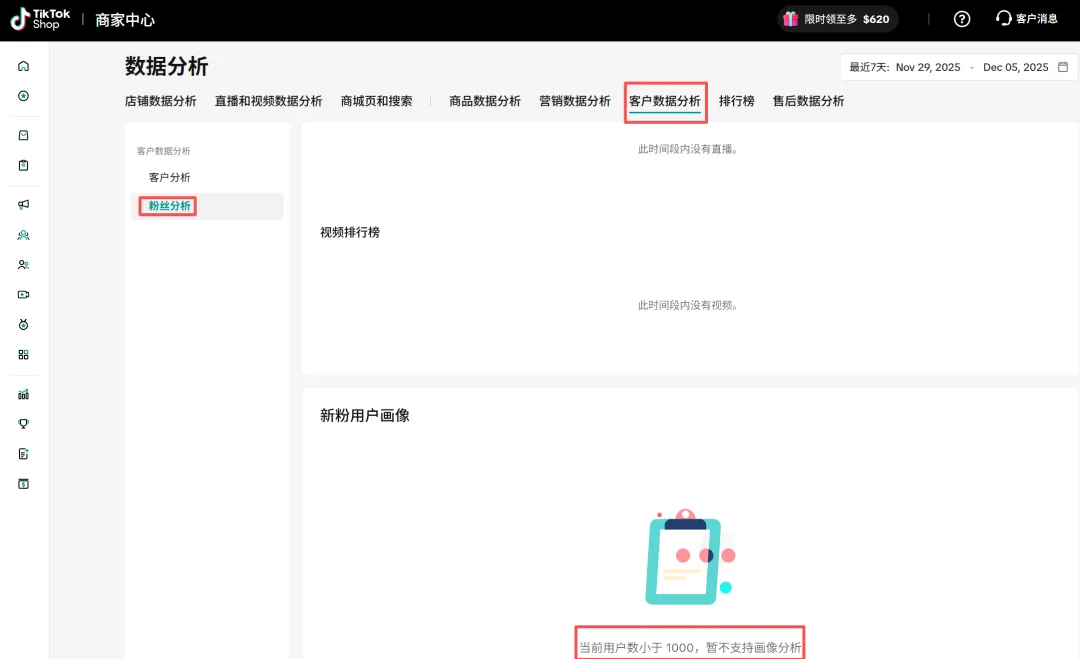The width and height of the screenshot is (1080, 659).
Task: Go to 售后数据分析 tab
Action: pos(808,101)
